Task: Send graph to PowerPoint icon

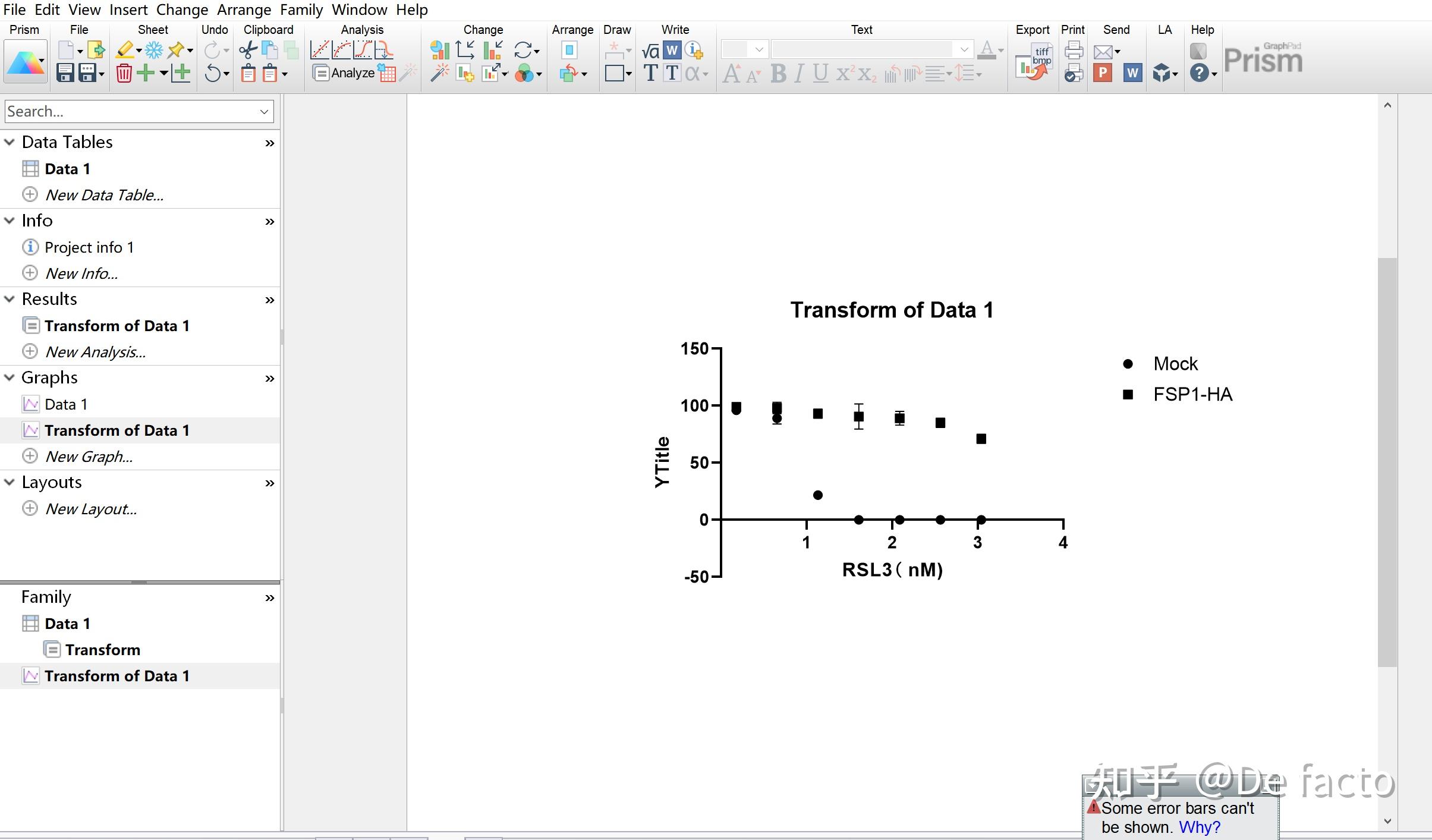Action: (x=1103, y=73)
